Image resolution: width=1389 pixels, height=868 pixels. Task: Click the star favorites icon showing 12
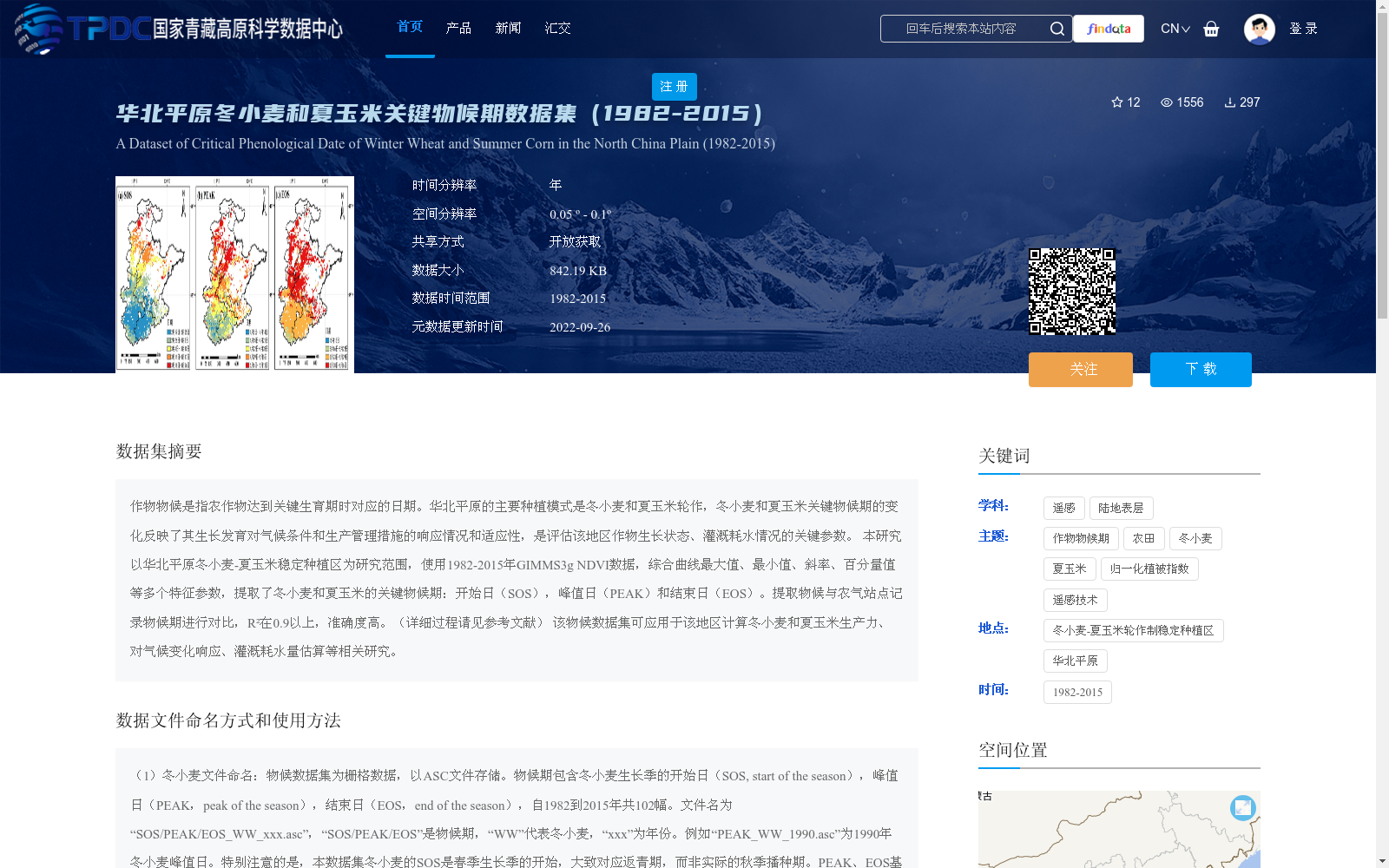pyautogui.click(x=1117, y=102)
